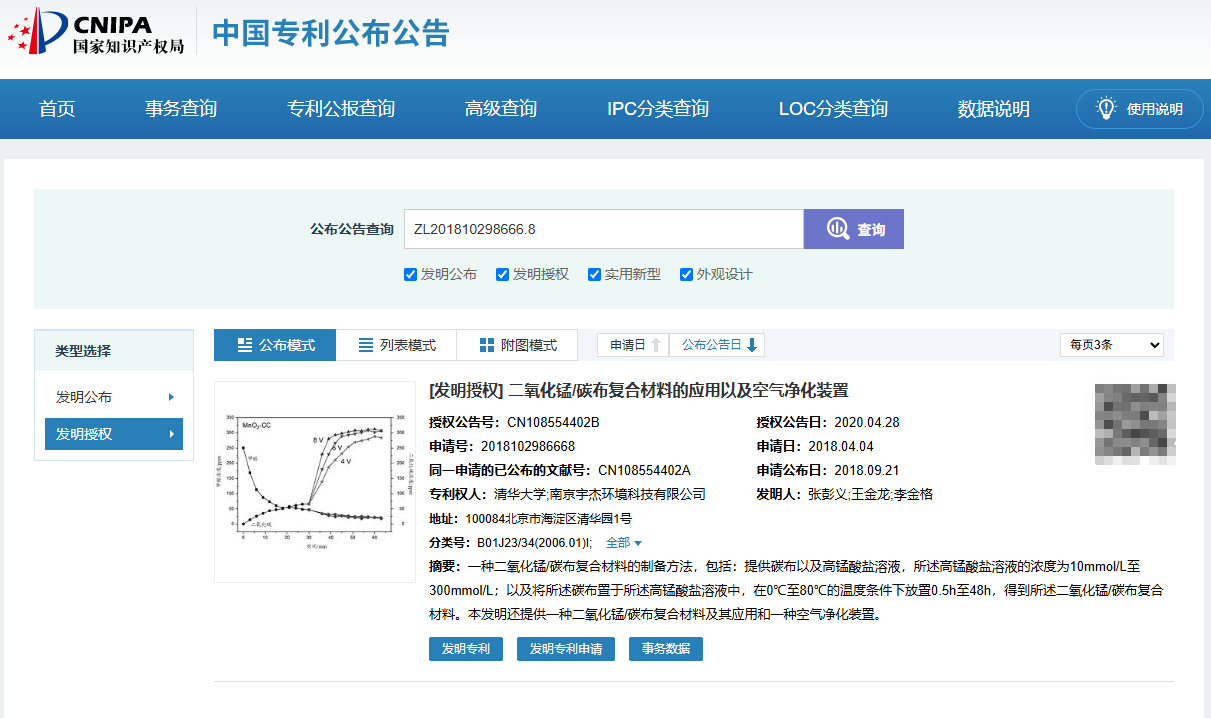Uncheck the 外观设计 checkbox
1211x718 pixels.
coord(686,274)
